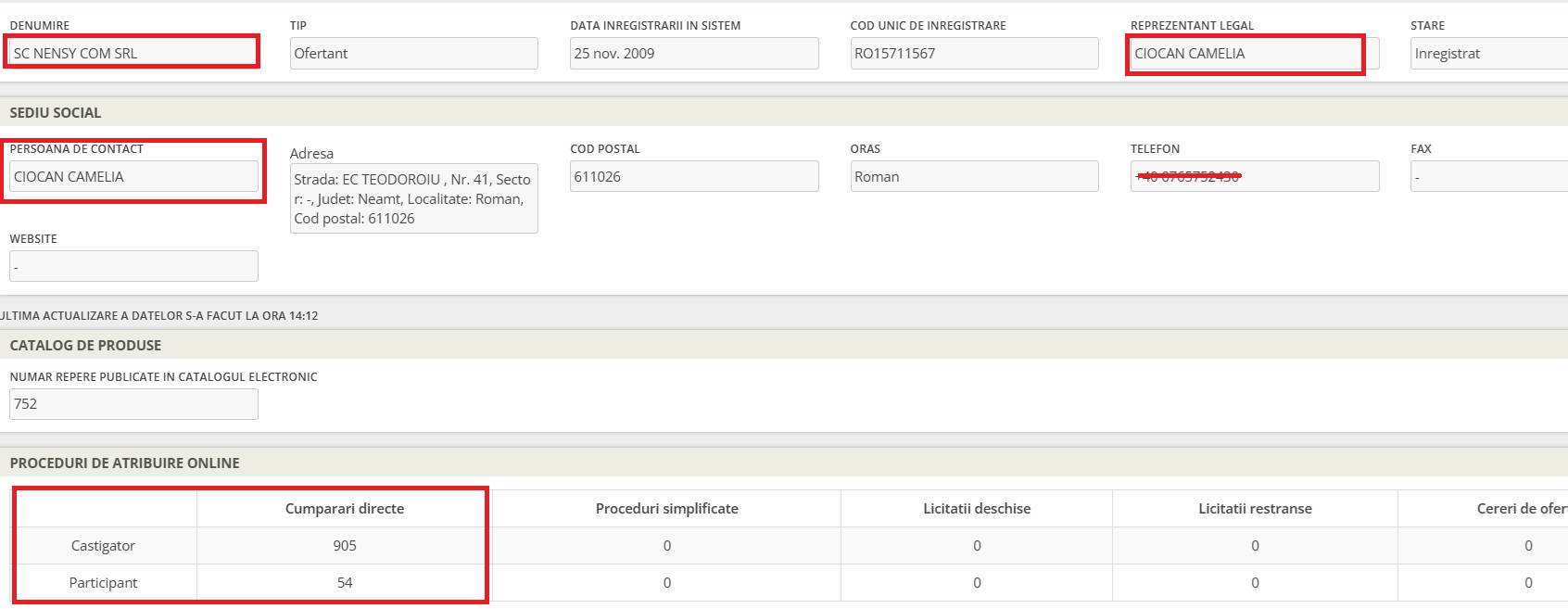Click the PERSOANA DE CONTACT field
The height and width of the screenshot is (609, 1568).
(x=133, y=176)
